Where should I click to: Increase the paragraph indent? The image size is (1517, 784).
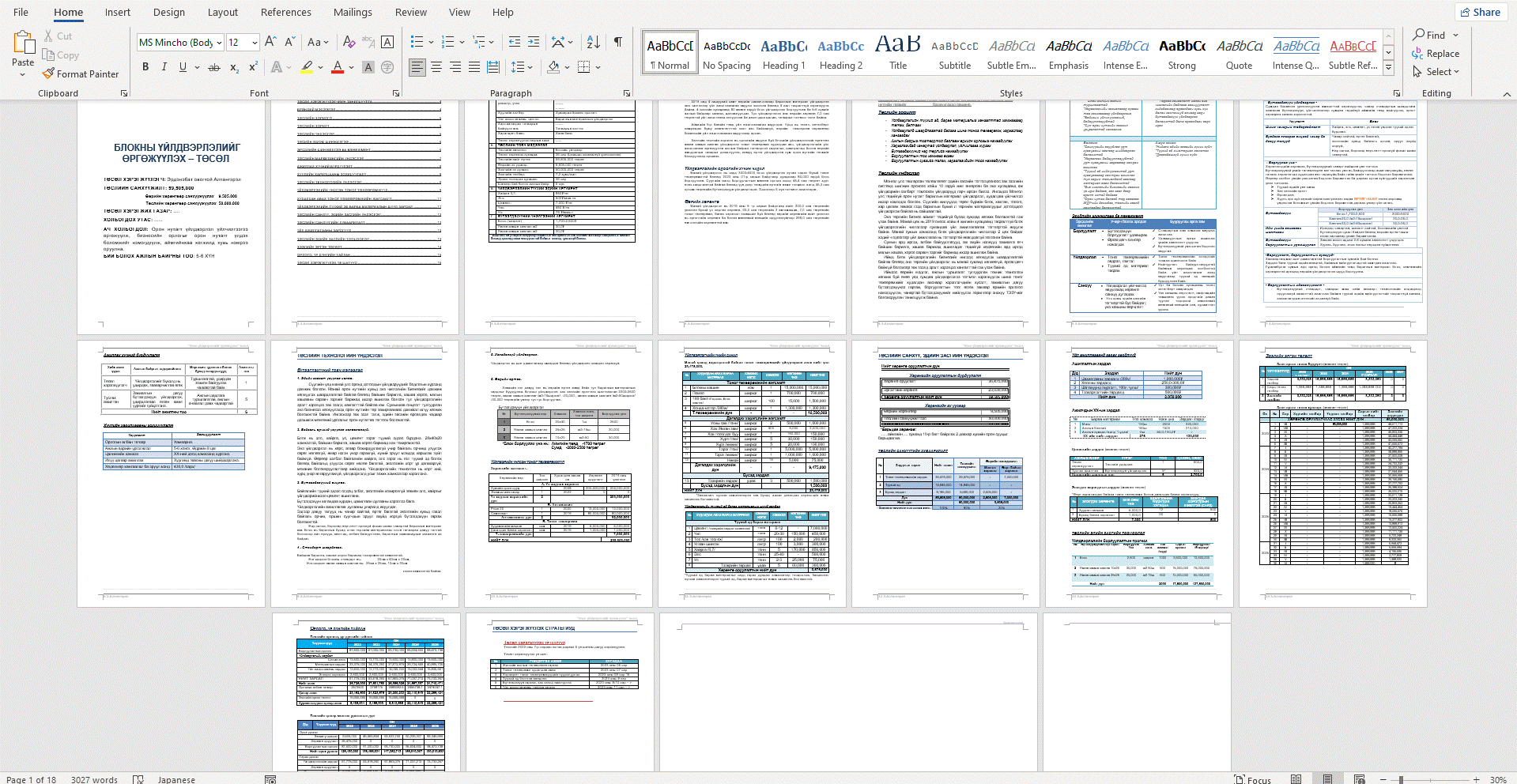click(534, 42)
